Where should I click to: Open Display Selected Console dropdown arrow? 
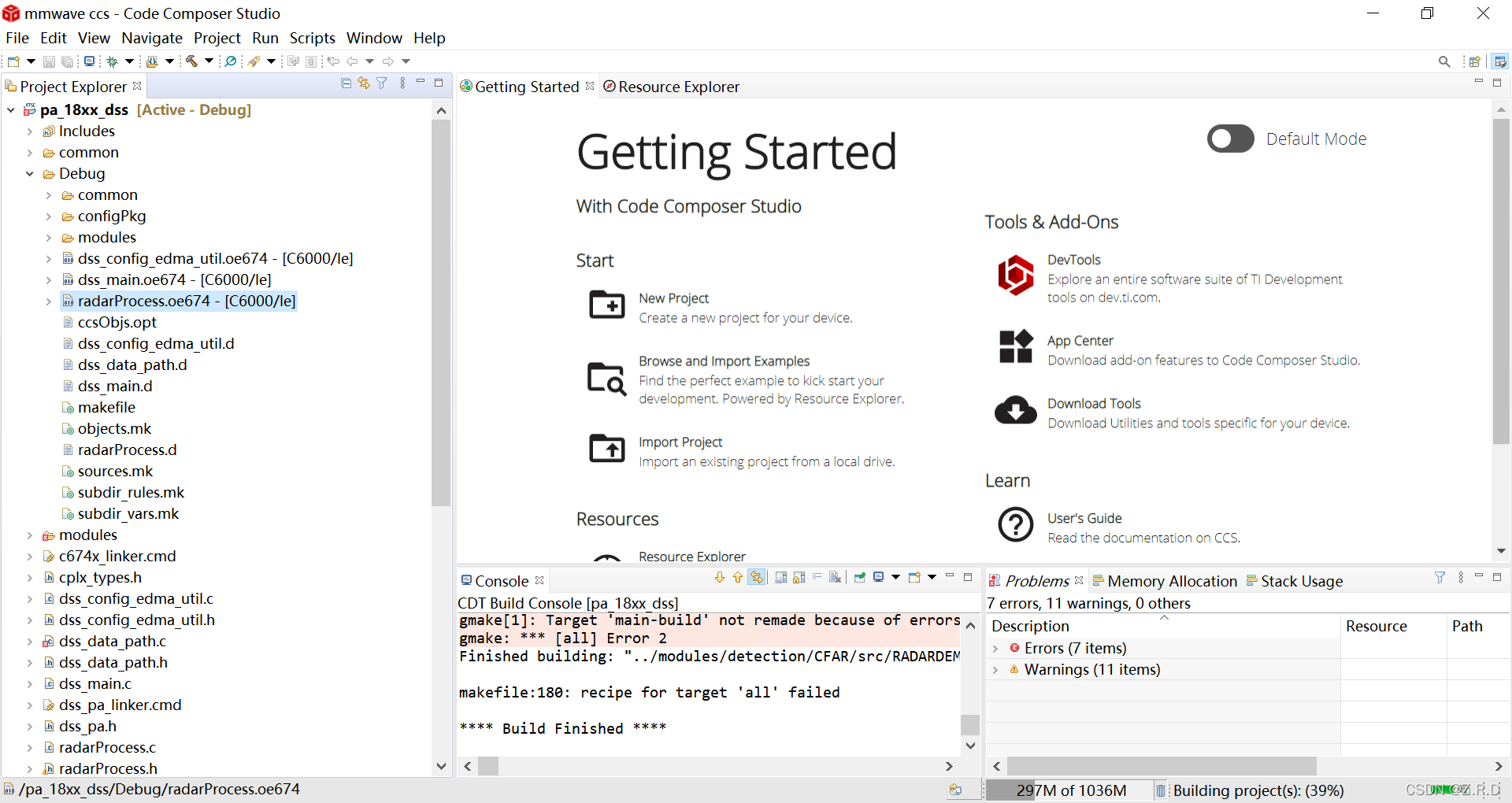click(895, 578)
